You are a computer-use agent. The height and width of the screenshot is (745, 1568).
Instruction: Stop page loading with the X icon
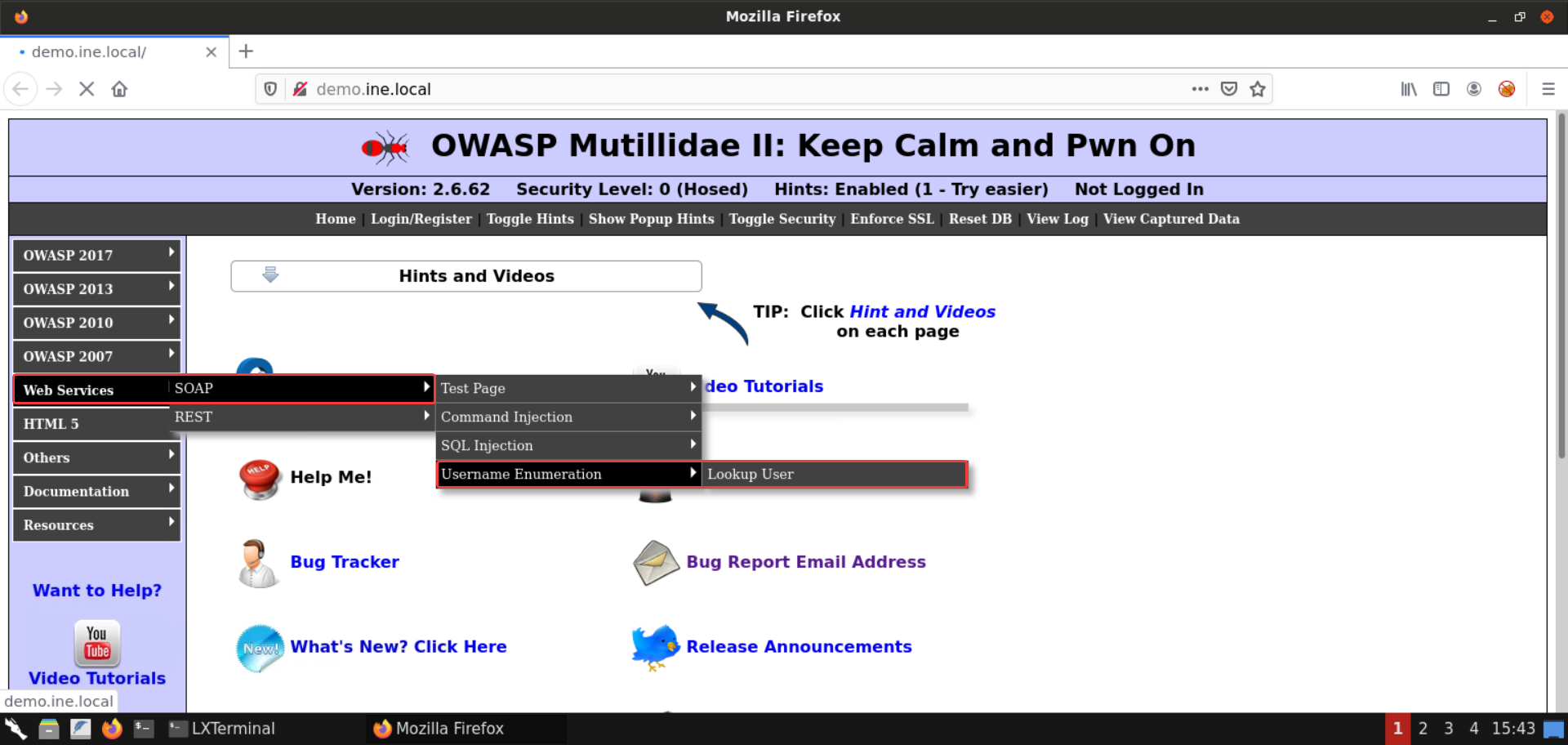87,89
